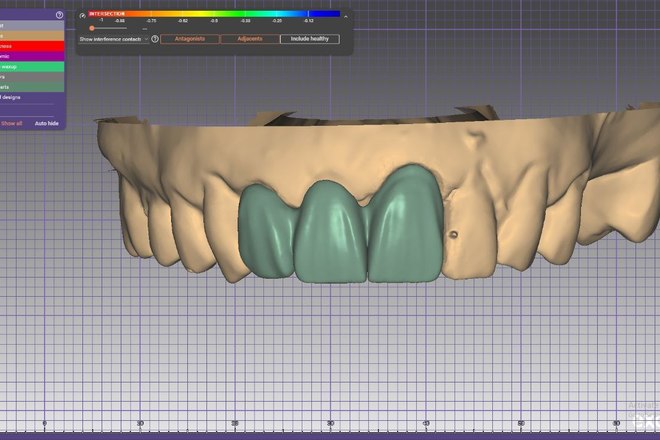This screenshot has height=440, width=660.
Task: Select the leftmost green crown on the model
Action: 267,230
